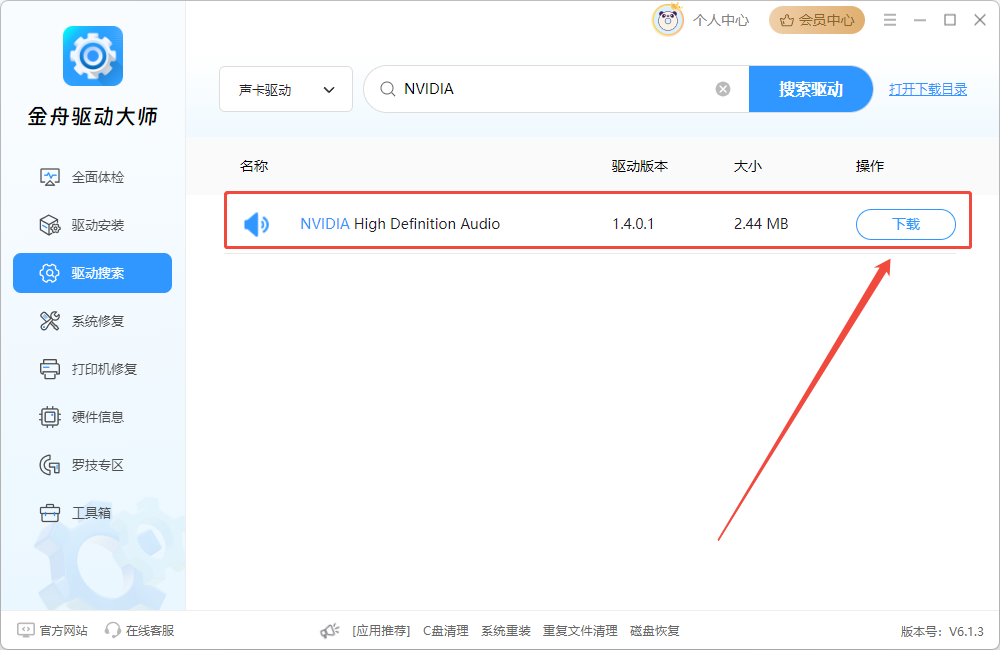Image resolution: width=1000 pixels, height=650 pixels.
Task: Click the 搜索驱动 button
Action: click(811, 89)
